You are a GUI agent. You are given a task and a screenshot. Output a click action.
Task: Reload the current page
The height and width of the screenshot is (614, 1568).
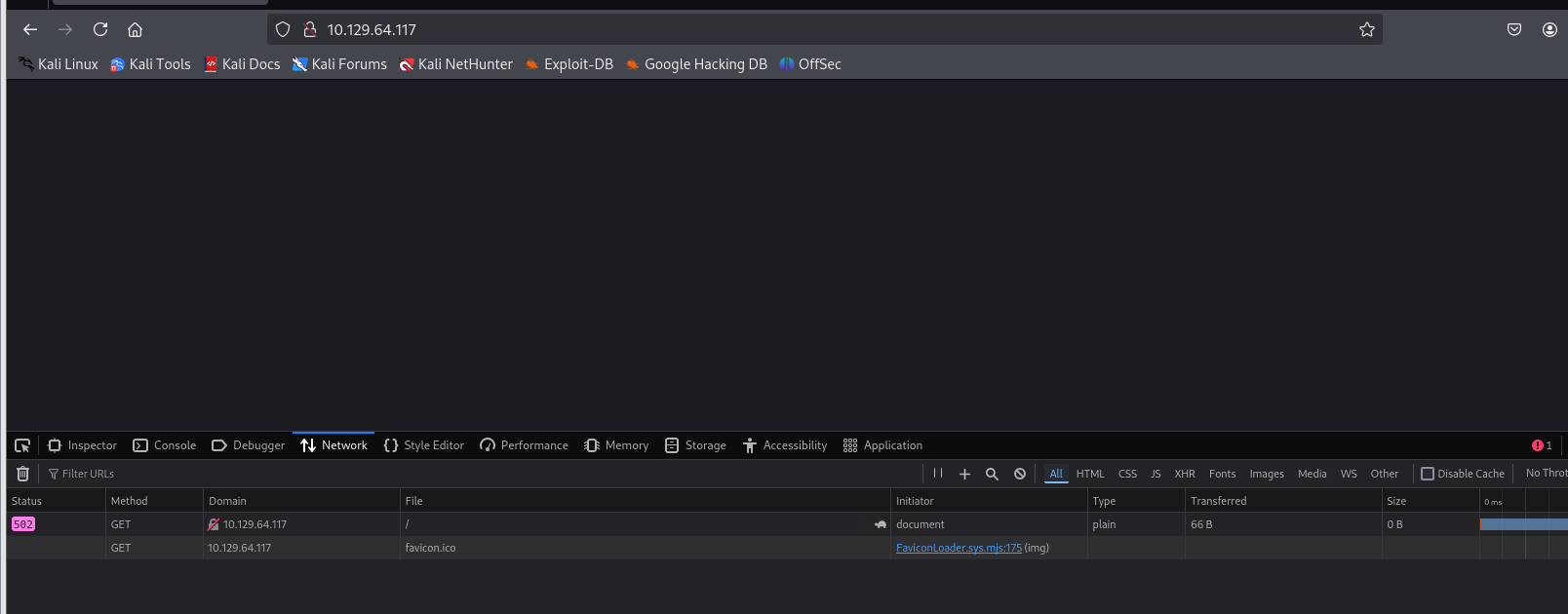click(x=100, y=30)
